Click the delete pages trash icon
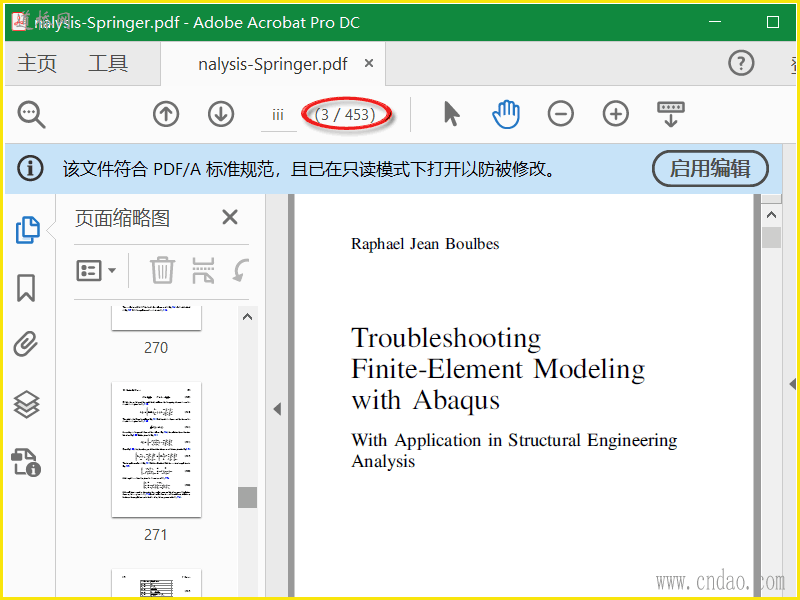 pyautogui.click(x=162, y=270)
